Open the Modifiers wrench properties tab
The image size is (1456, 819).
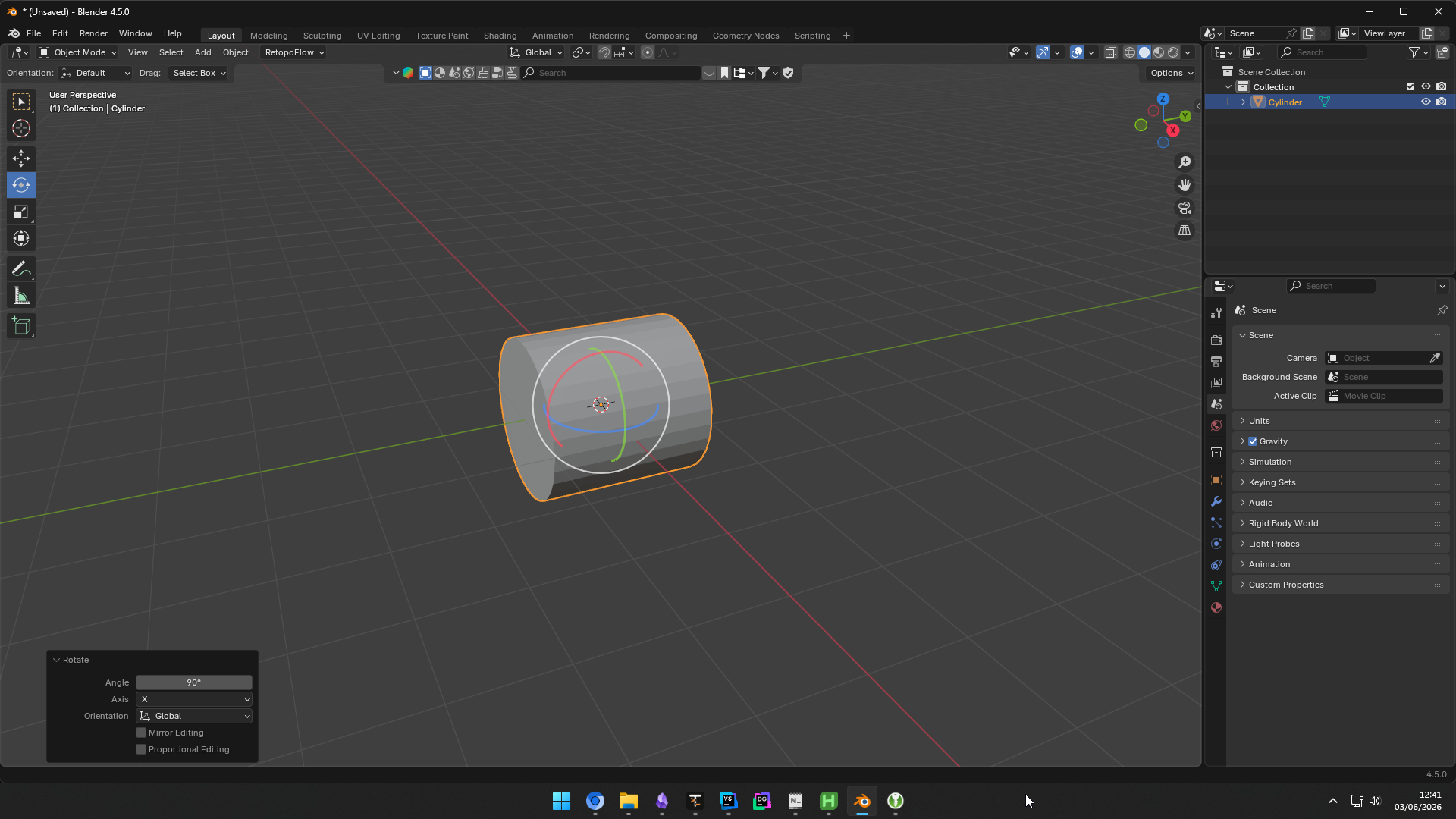click(x=1216, y=501)
